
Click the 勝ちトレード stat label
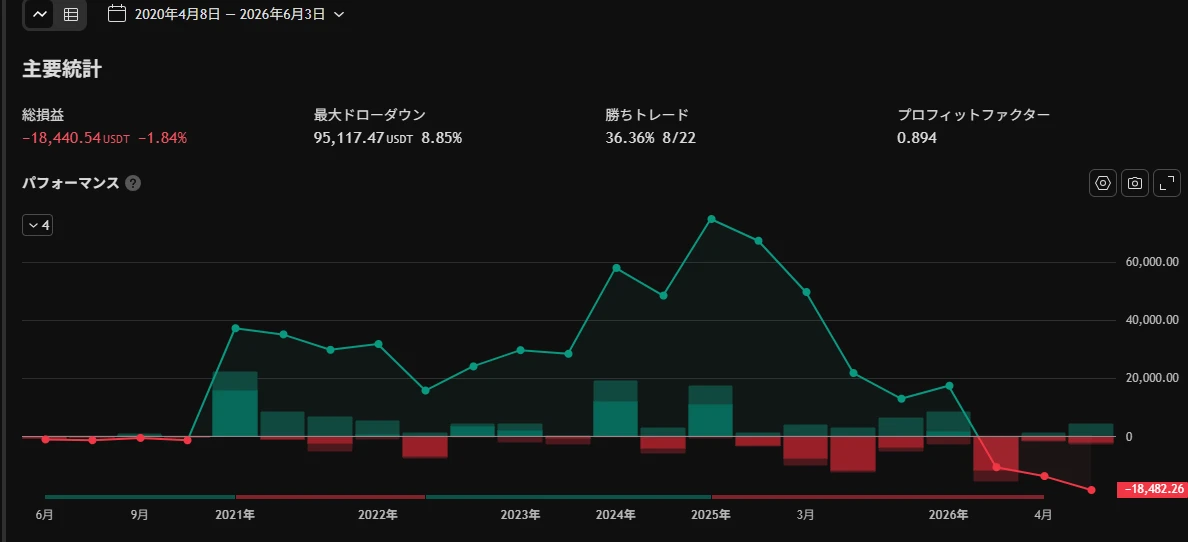(x=647, y=115)
